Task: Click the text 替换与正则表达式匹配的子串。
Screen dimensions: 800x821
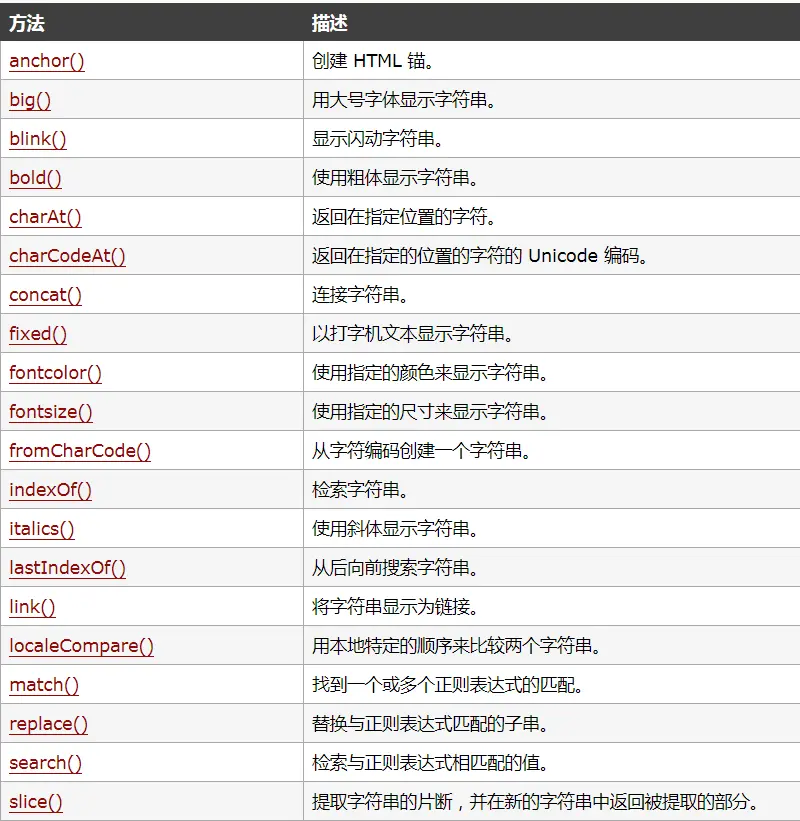Action: pos(430,724)
